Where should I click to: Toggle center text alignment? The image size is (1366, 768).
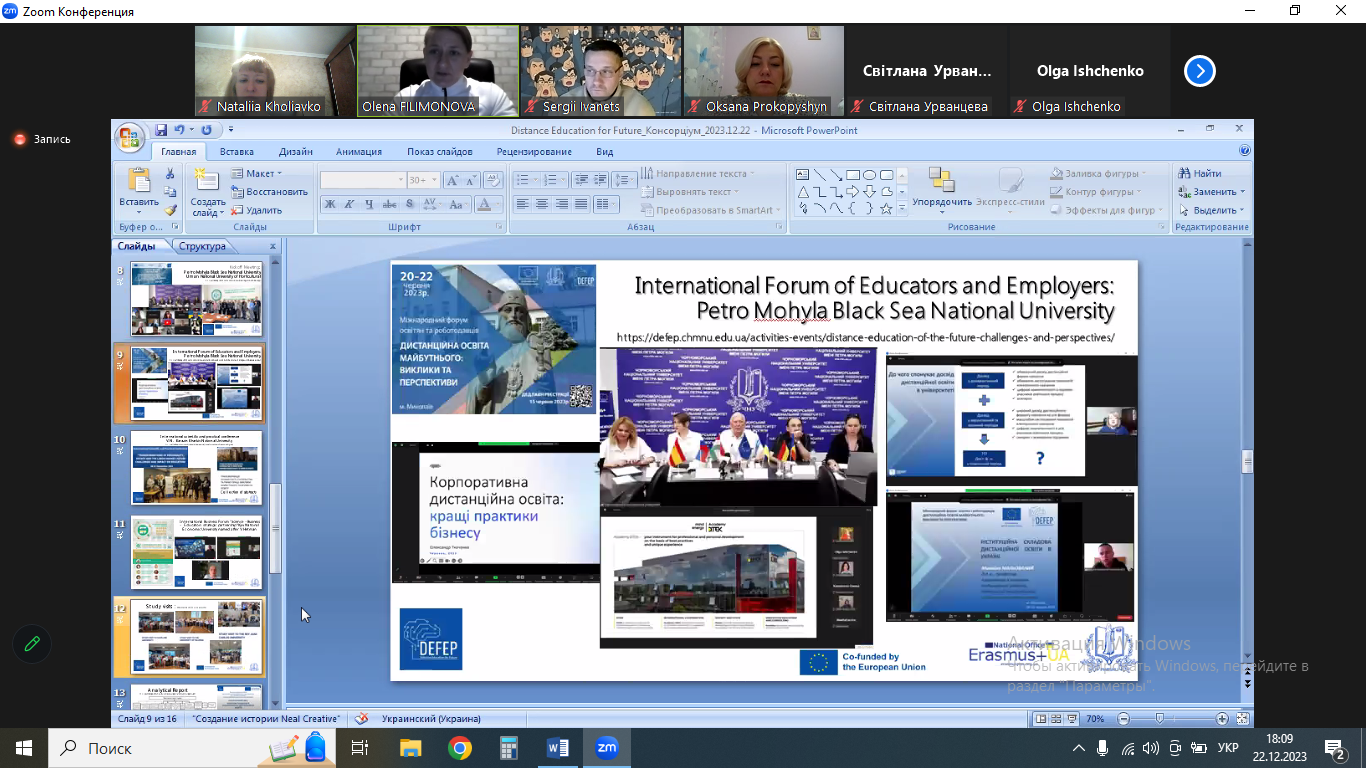coord(541,204)
